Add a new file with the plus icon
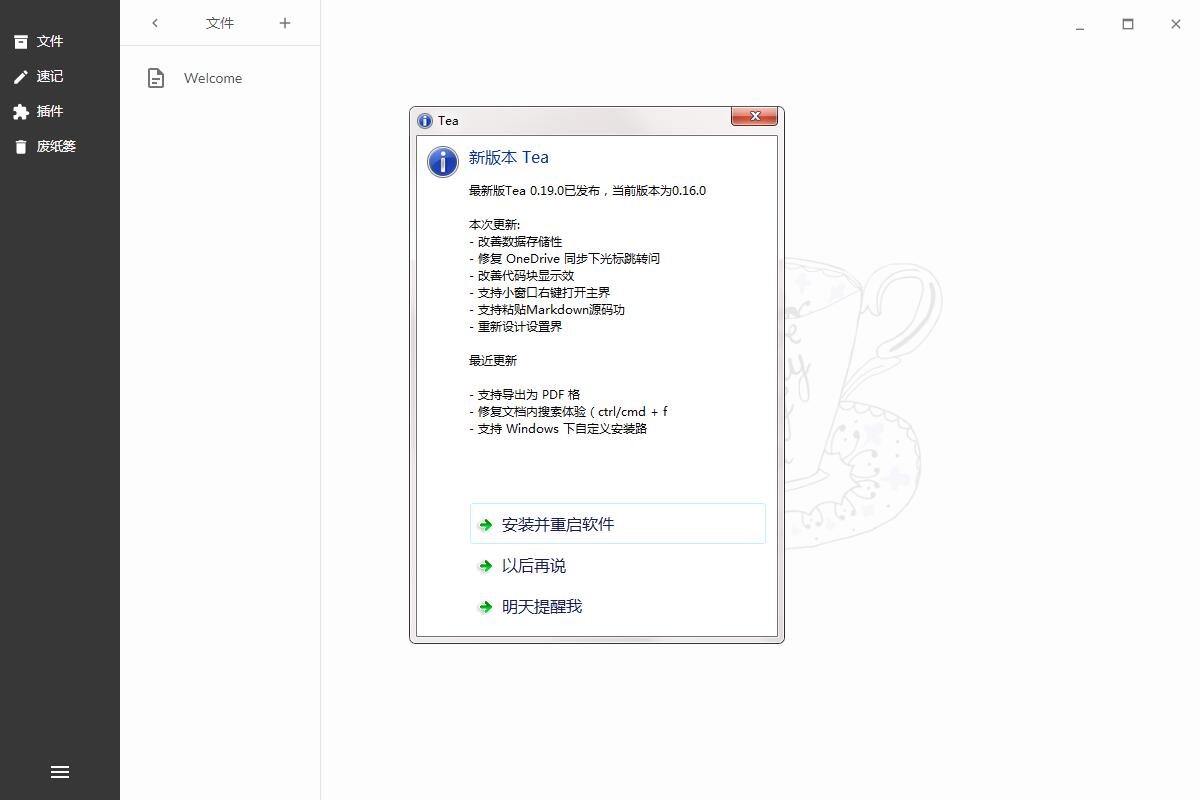1200x800 pixels. tap(285, 23)
